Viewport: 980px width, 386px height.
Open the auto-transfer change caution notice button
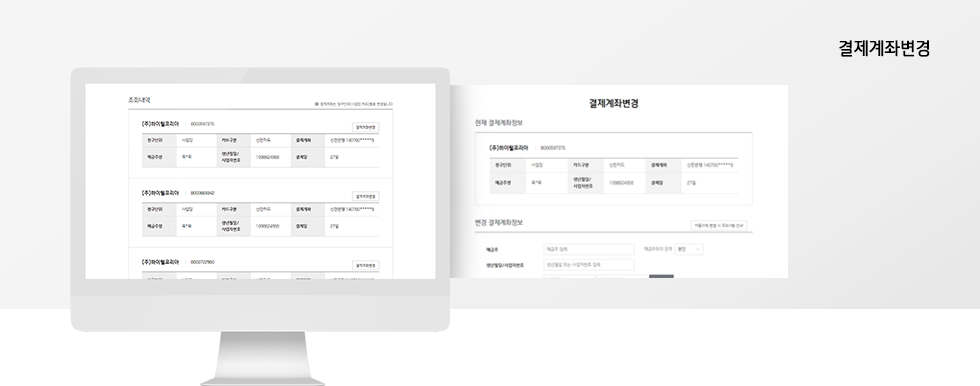(719, 225)
